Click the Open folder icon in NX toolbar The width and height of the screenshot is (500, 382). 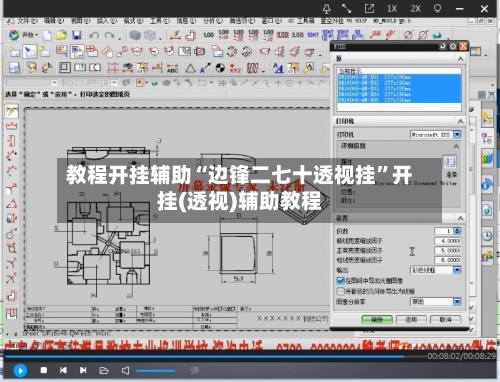pos(61,35)
